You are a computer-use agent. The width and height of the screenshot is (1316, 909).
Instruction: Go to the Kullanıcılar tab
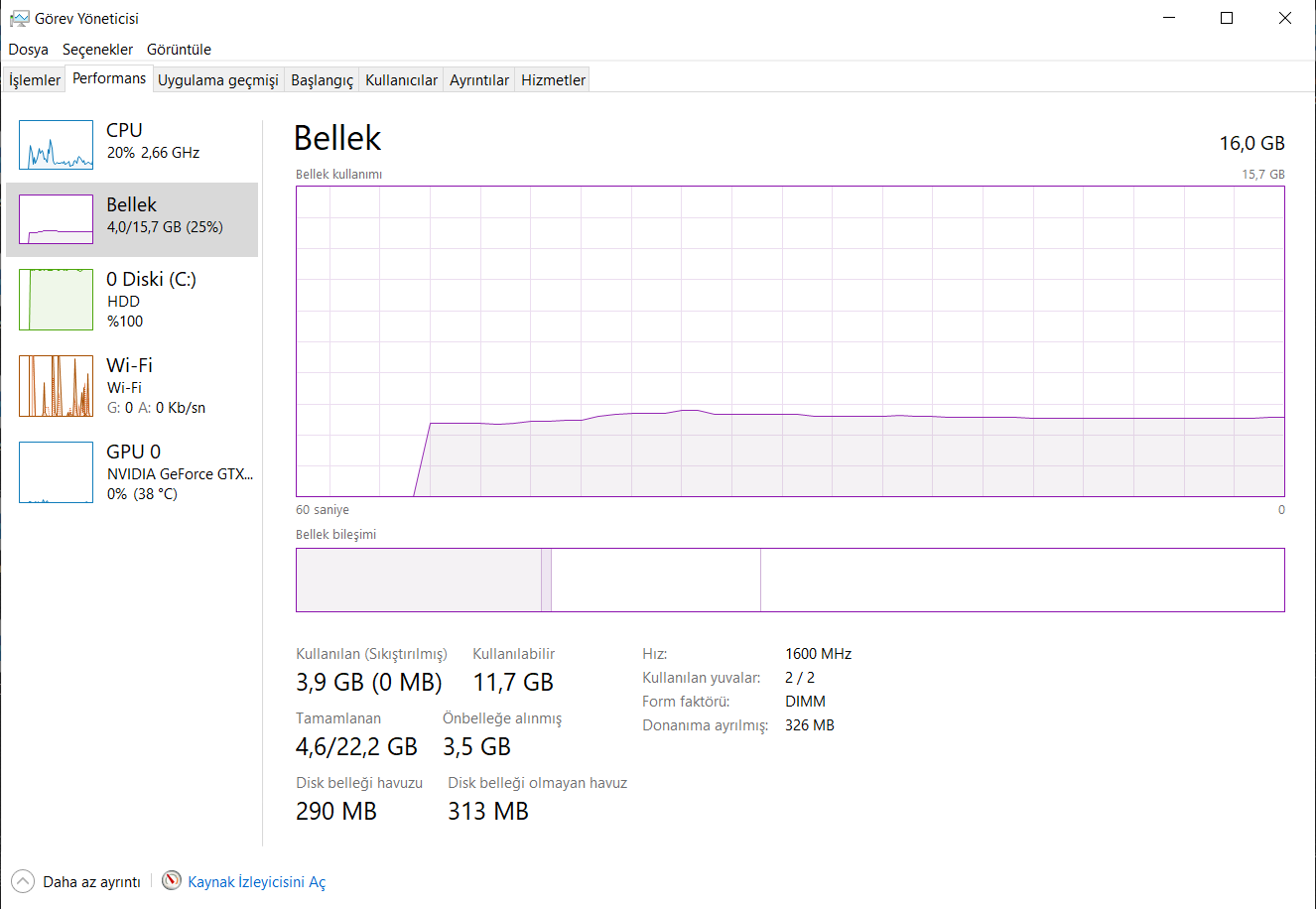(x=401, y=80)
